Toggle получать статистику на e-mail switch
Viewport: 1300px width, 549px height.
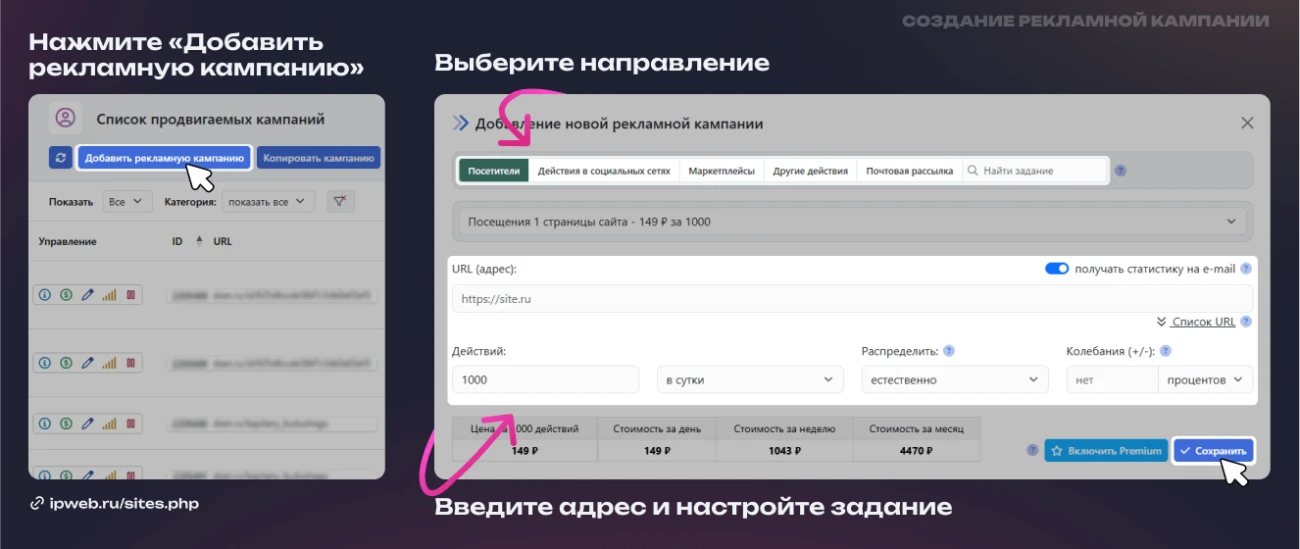(x=1056, y=269)
